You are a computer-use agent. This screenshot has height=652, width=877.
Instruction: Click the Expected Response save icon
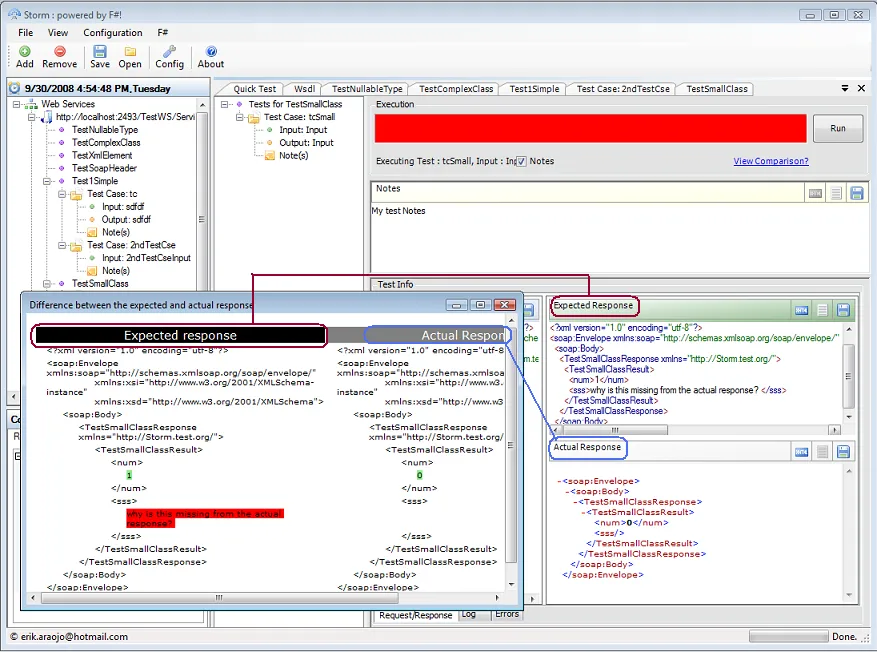coord(843,310)
